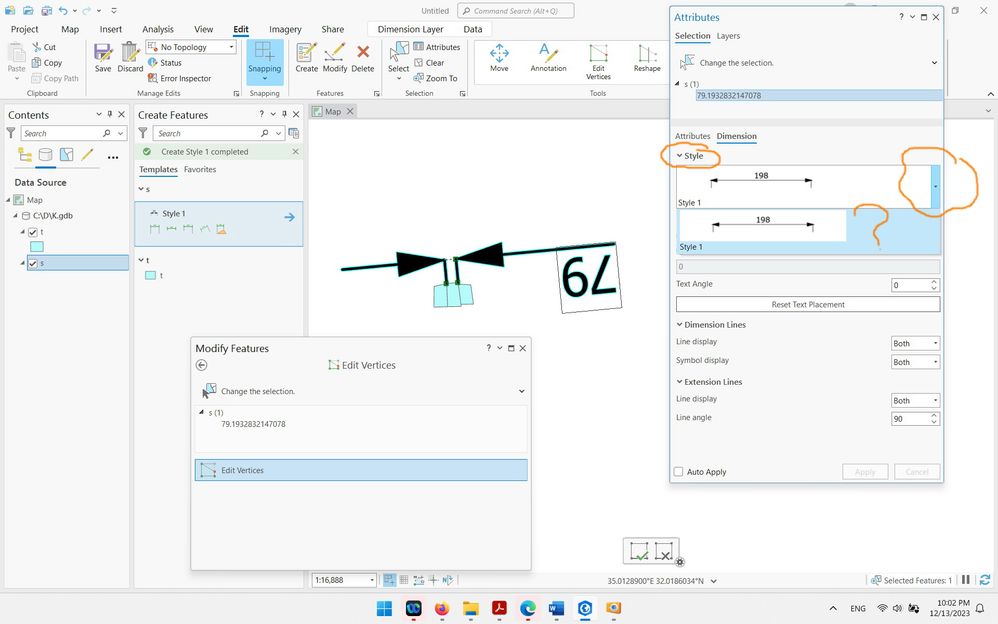Open the Insert ribbon tab
Image resolution: width=998 pixels, height=624 pixels.
point(111,29)
